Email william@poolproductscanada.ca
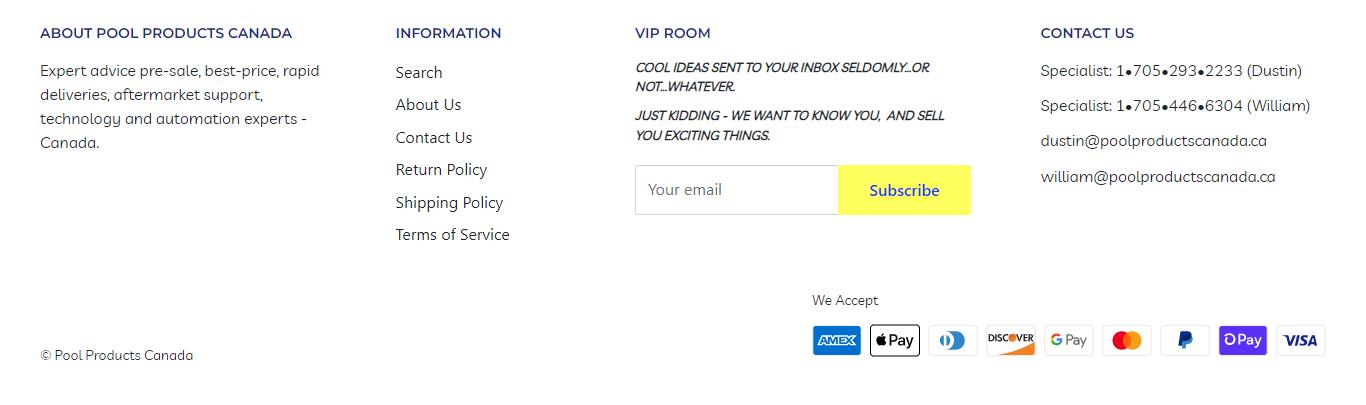Image resolution: width=1366 pixels, height=405 pixels. (x=1157, y=177)
